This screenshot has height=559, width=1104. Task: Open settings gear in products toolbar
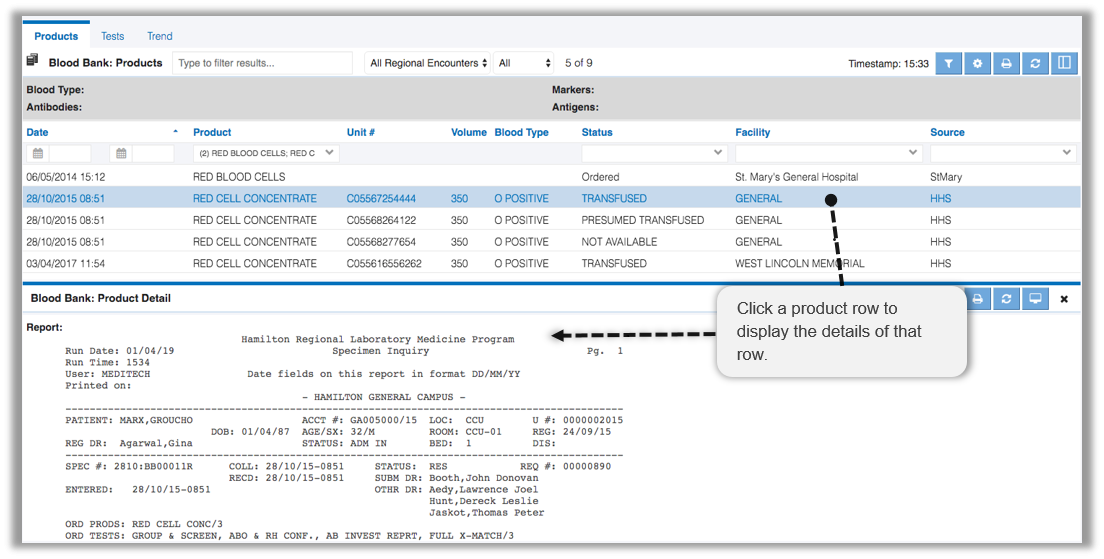[977, 63]
